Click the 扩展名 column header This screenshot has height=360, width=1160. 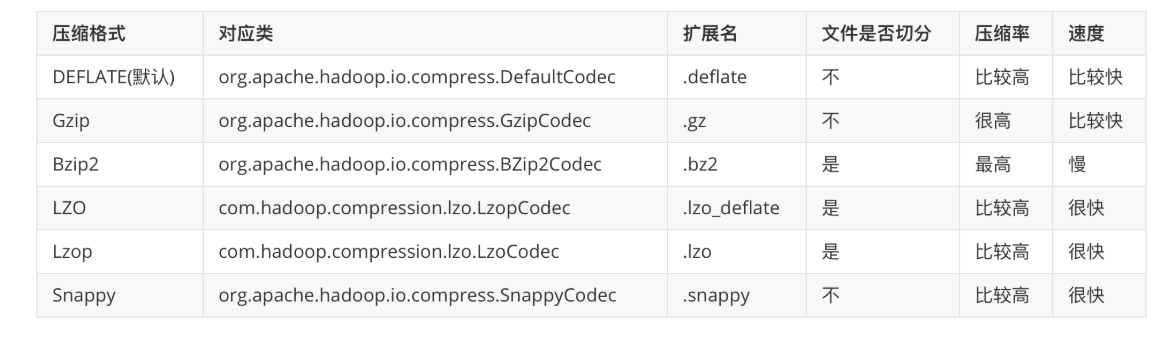[x=737, y=33]
